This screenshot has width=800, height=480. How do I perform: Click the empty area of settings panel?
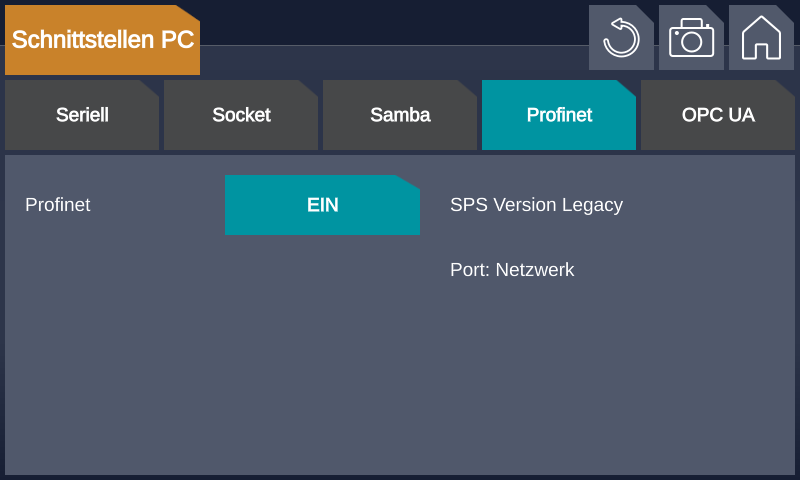point(400,380)
